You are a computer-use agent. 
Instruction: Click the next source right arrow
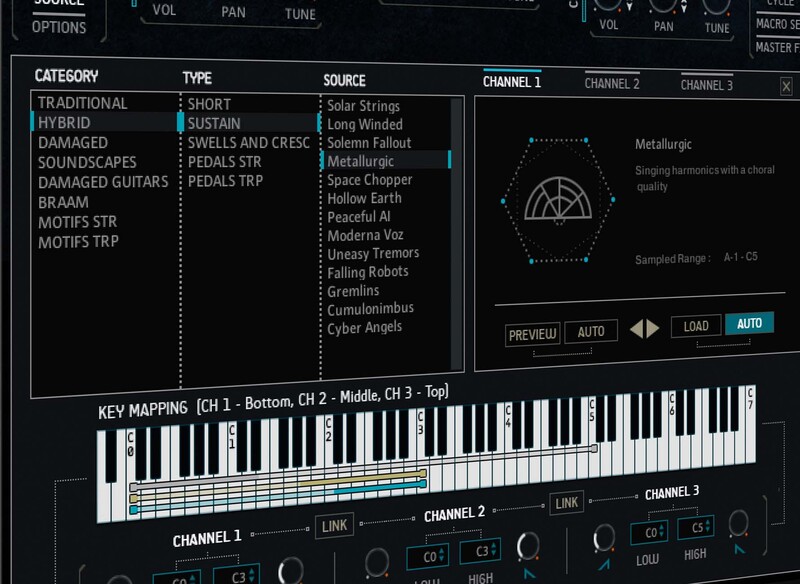pos(653,328)
